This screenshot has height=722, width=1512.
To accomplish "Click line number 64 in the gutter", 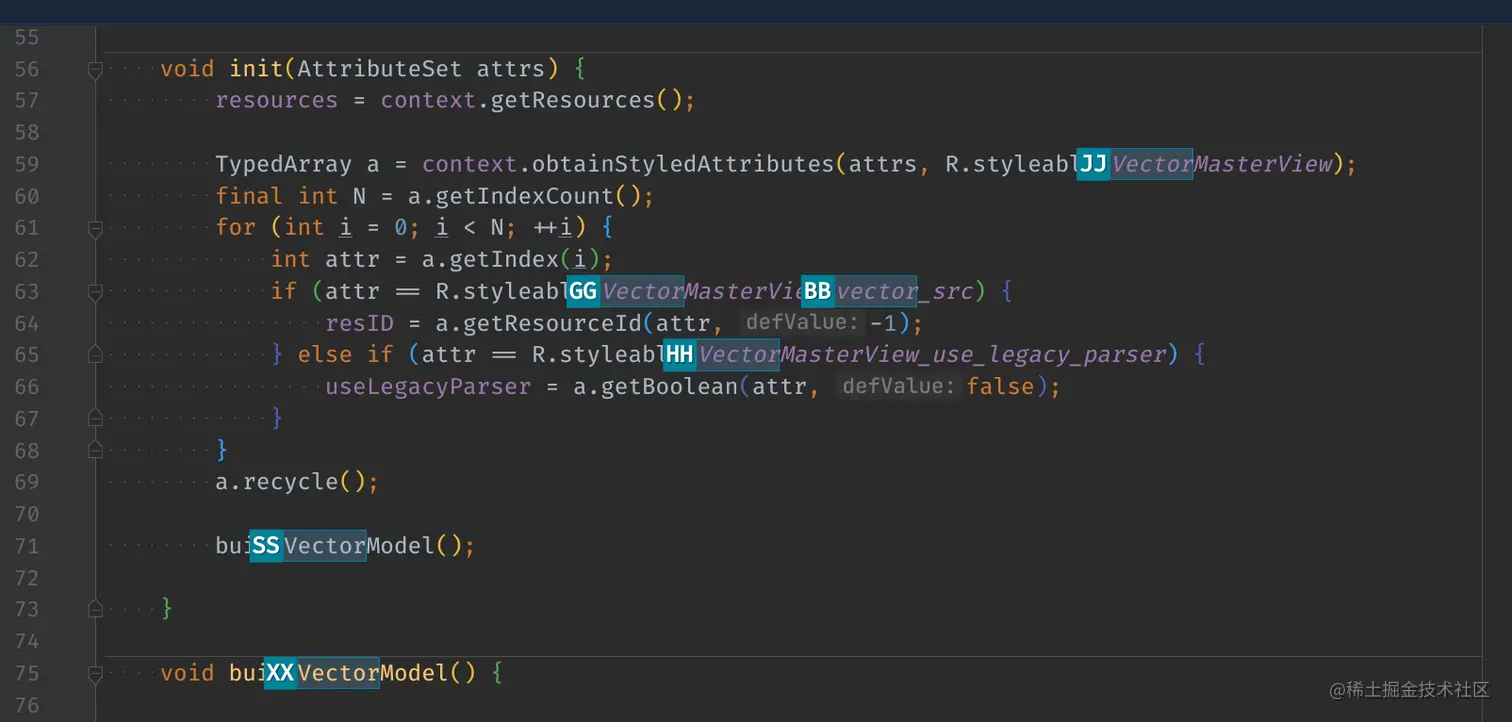I will pos(27,324).
